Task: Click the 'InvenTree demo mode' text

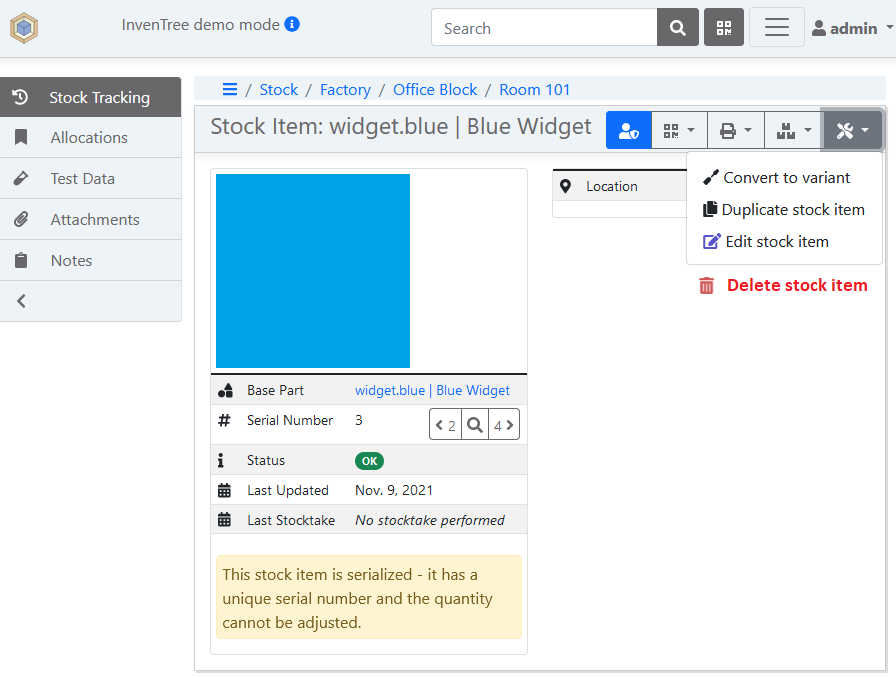Action: coord(200,25)
